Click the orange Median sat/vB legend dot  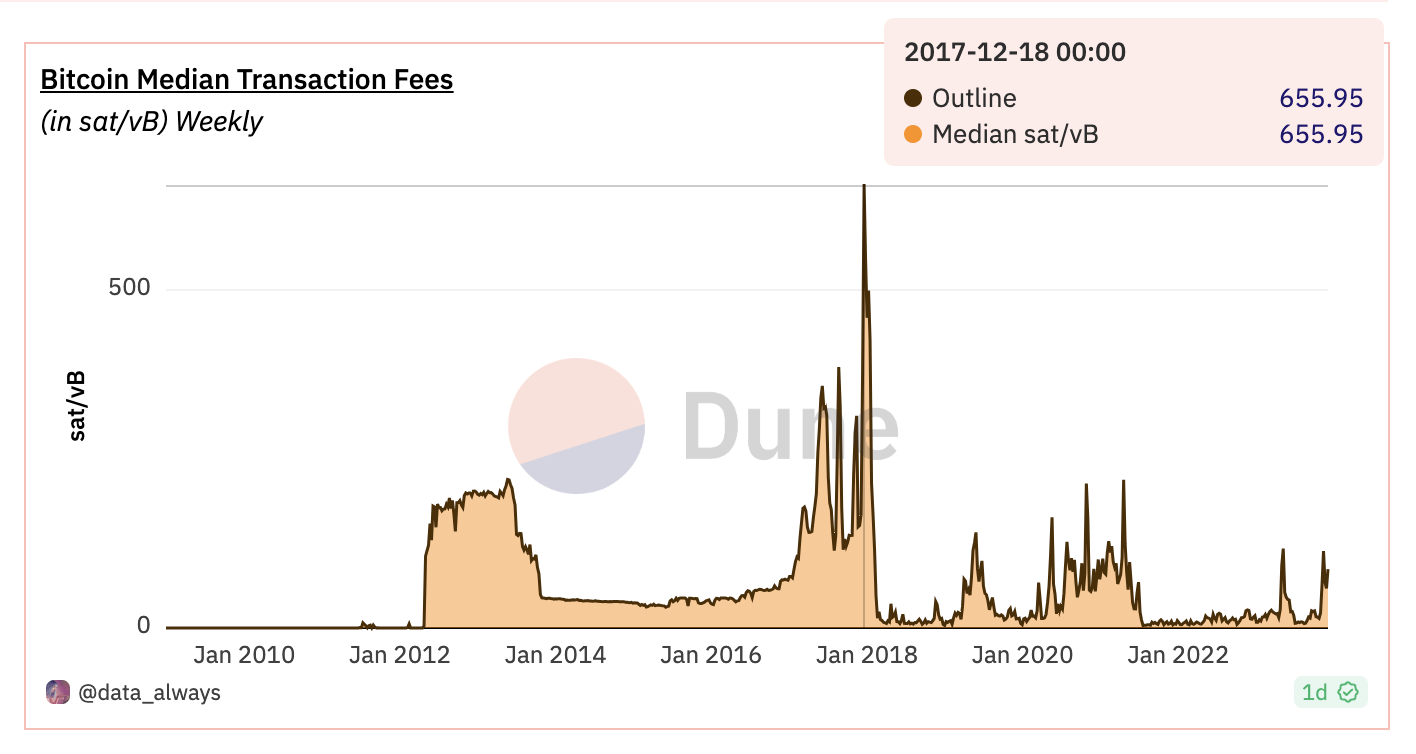pyautogui.click(x=912, y=134)
